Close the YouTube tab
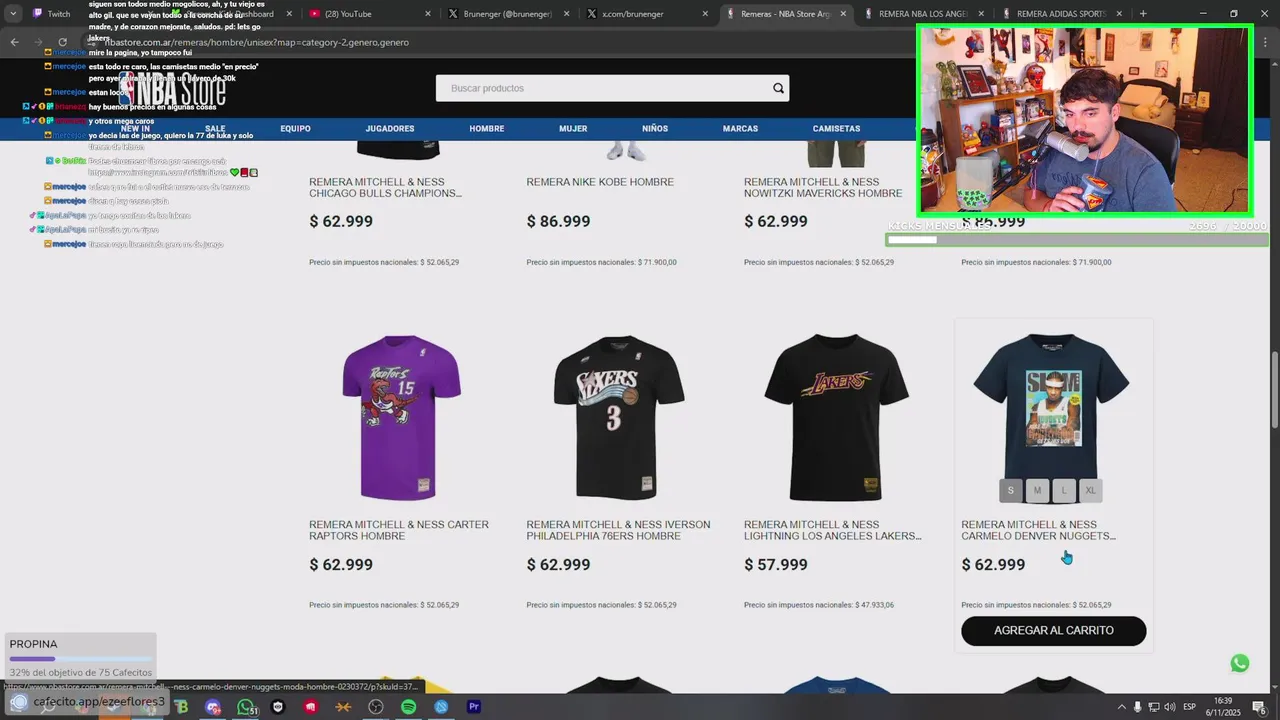This screenshot has width=1280, height=720. 428,14
